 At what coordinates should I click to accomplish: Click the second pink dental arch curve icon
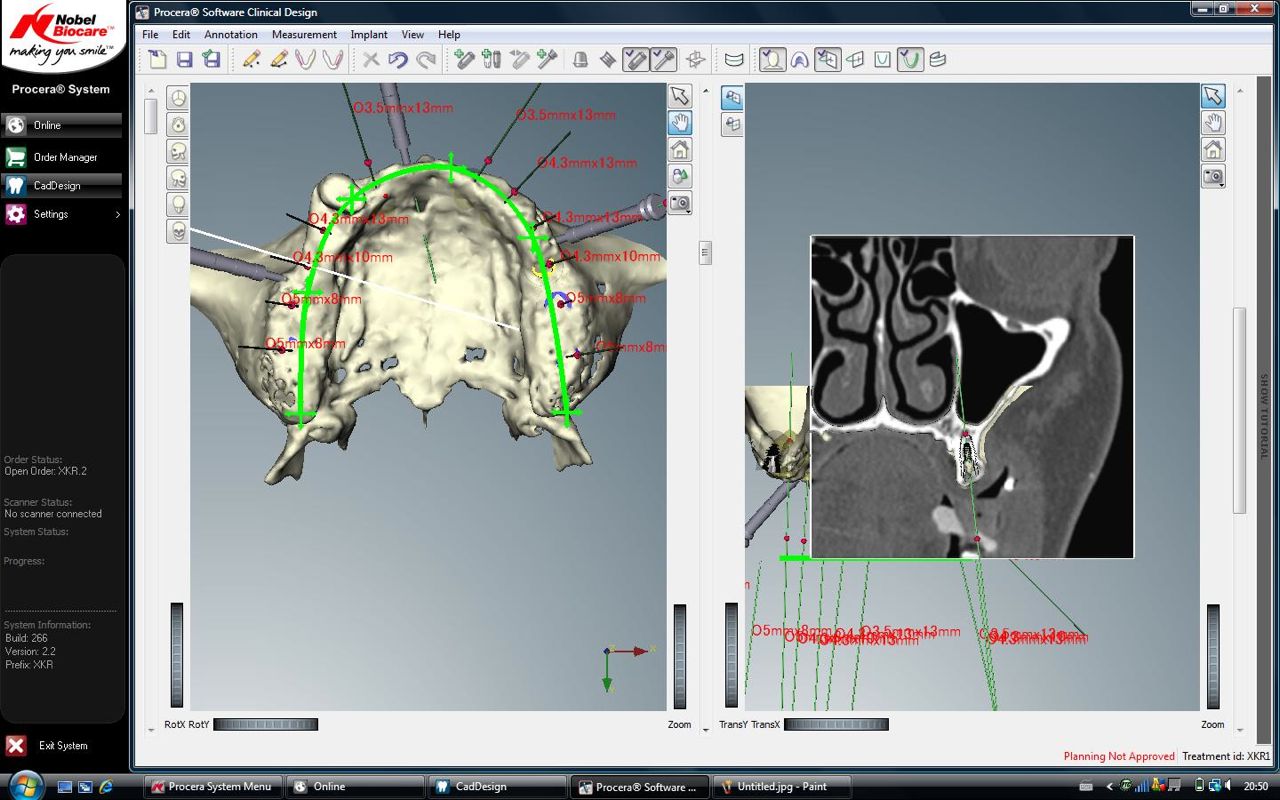pyautogui.click(x=333, y=60)
